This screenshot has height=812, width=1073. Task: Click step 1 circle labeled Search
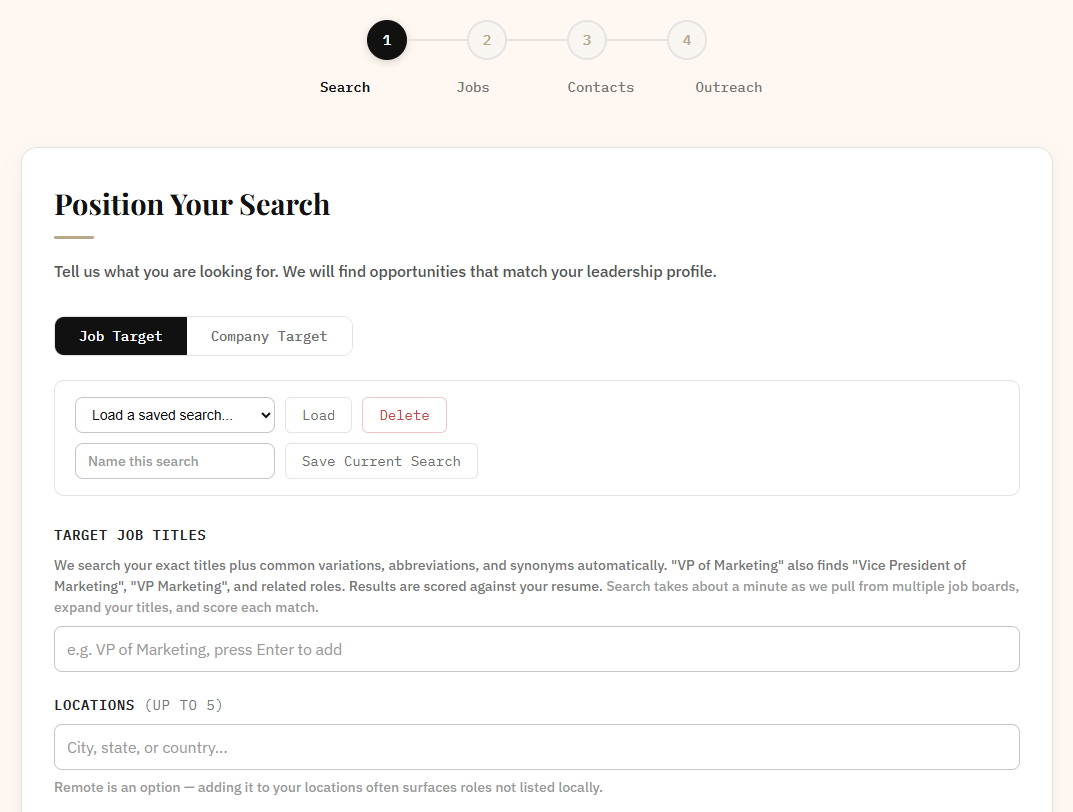pyautogui.click(x=387, y=40)
